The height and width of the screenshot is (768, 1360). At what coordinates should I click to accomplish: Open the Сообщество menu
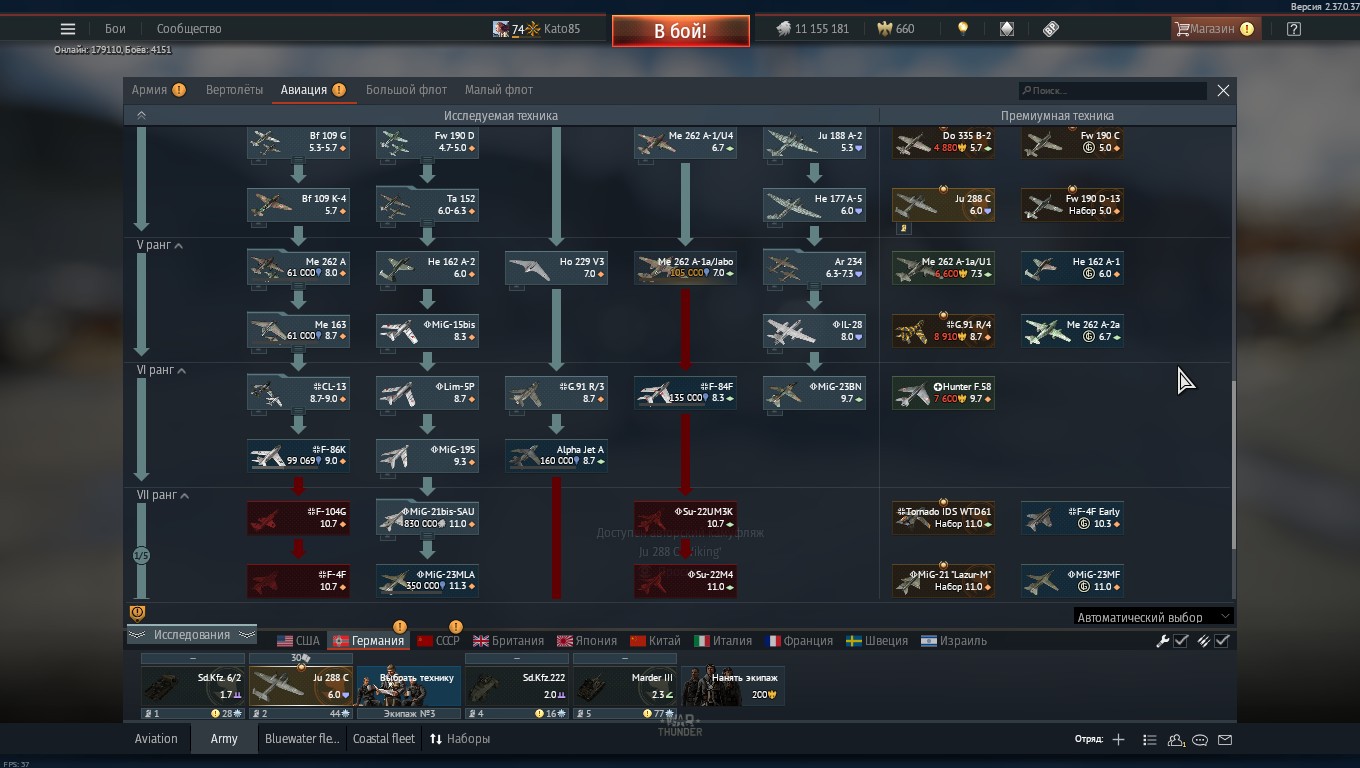point(189,29)
